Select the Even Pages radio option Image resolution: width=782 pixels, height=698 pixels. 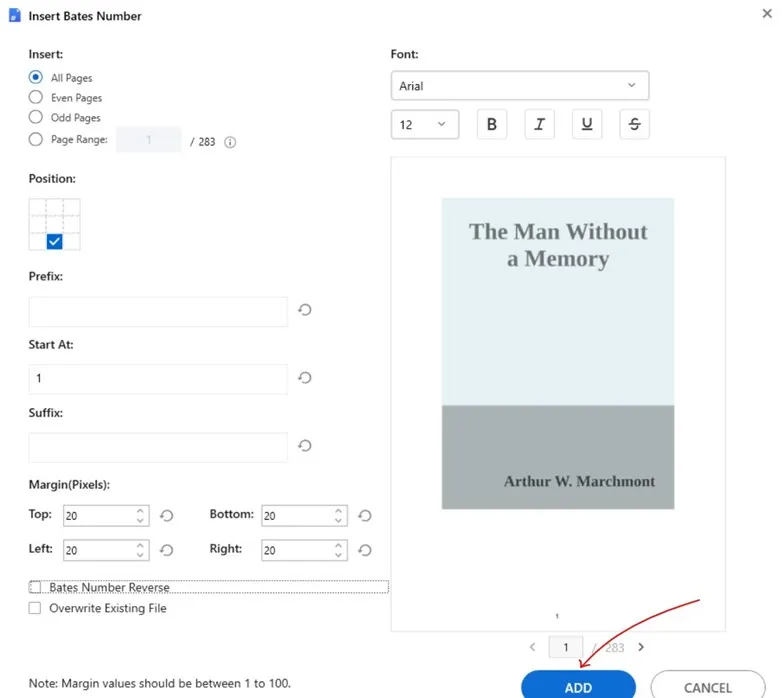pyautogui.click(x=36, y=98)
